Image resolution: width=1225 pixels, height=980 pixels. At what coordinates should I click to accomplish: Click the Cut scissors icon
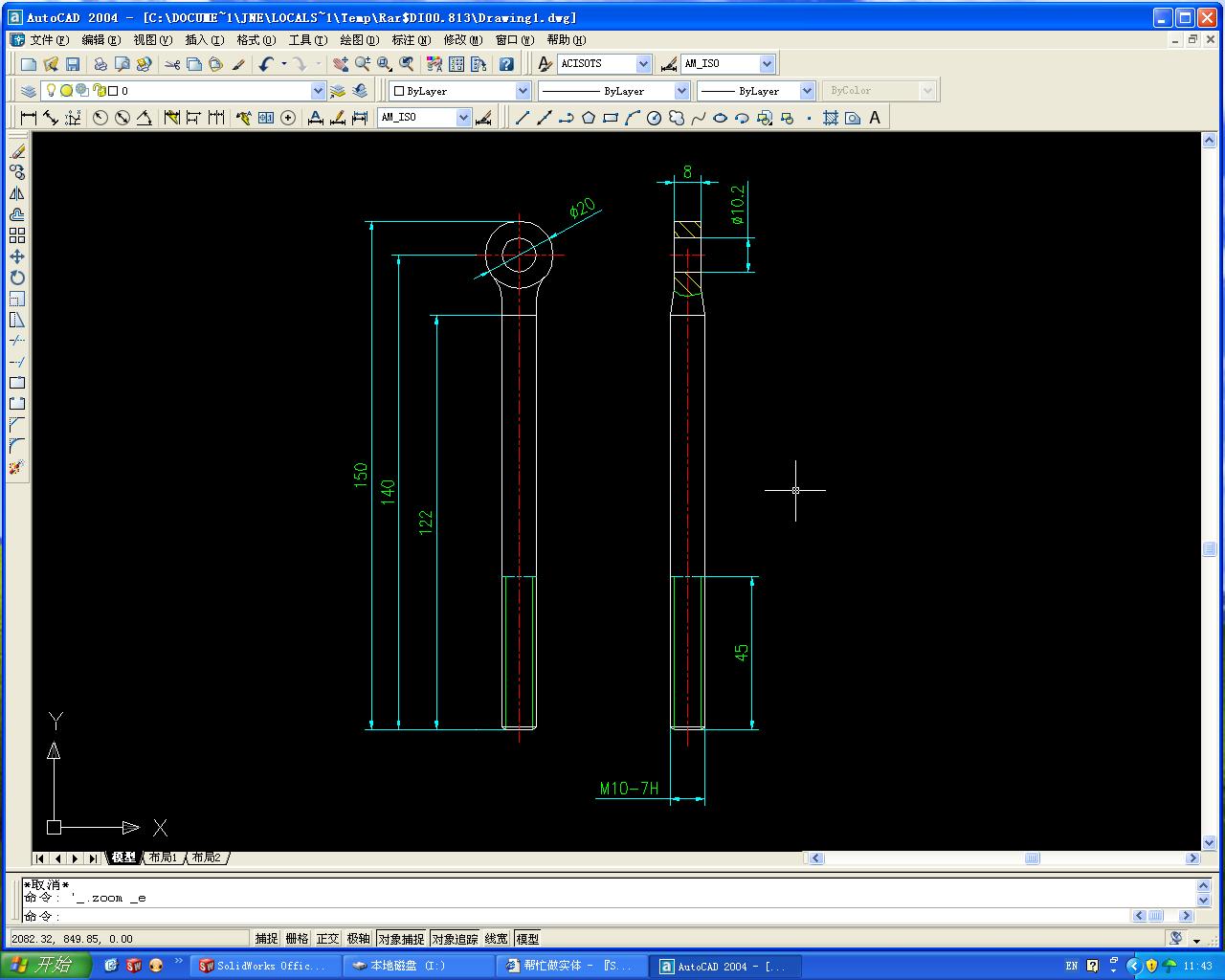[172, 64]
